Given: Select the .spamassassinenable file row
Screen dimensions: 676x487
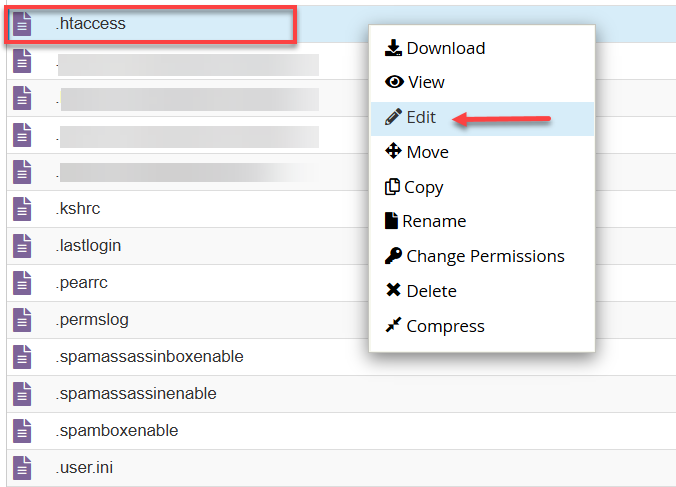Looking at the screenshot, I should pos(136,394).
